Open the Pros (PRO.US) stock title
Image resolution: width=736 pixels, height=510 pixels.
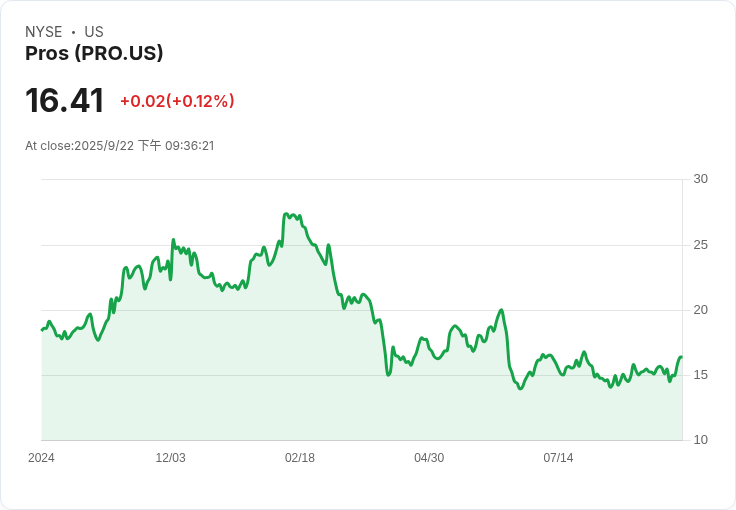coord(94,53)
